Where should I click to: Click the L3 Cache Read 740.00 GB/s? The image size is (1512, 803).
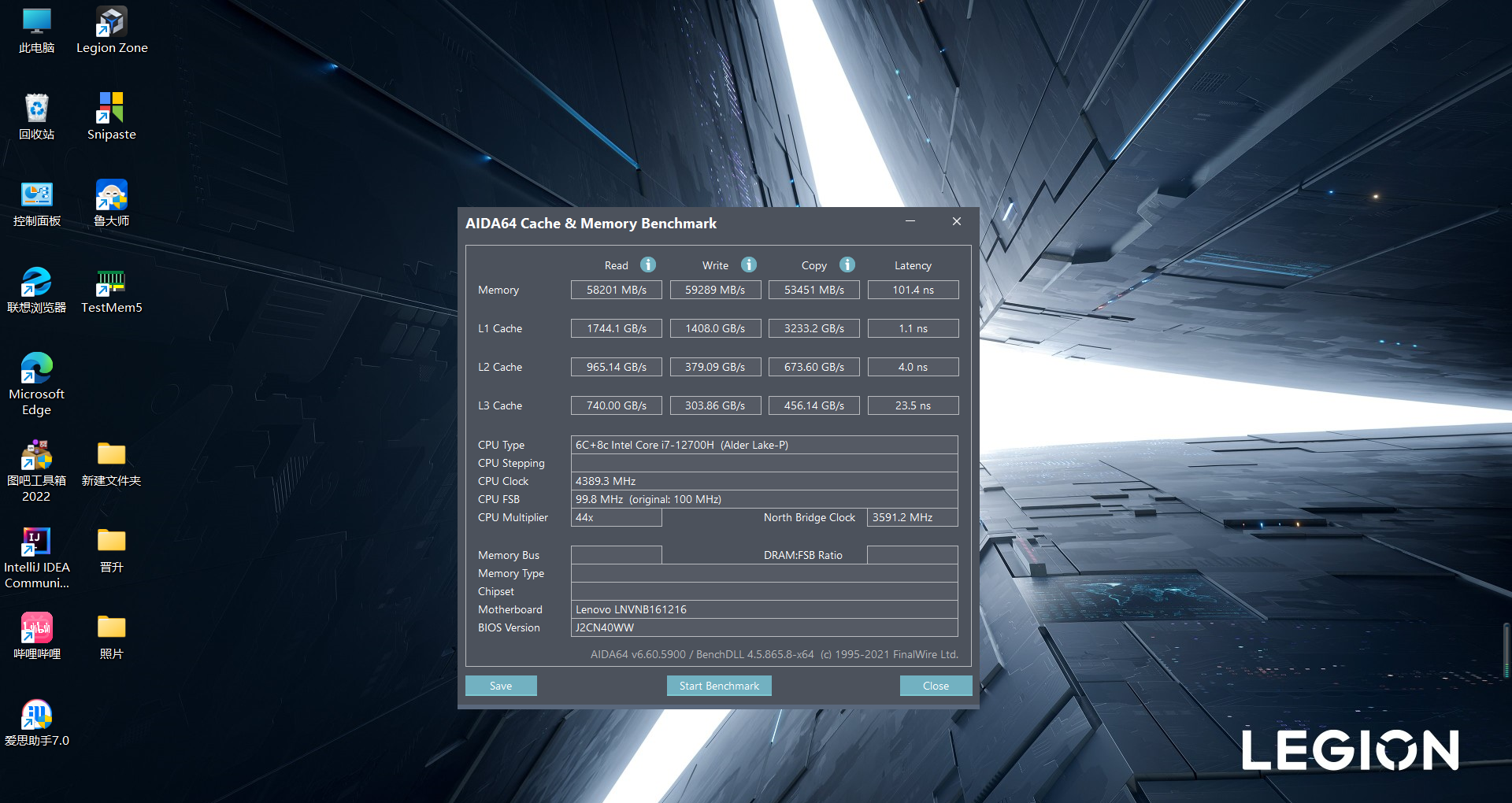pos(617,405)
